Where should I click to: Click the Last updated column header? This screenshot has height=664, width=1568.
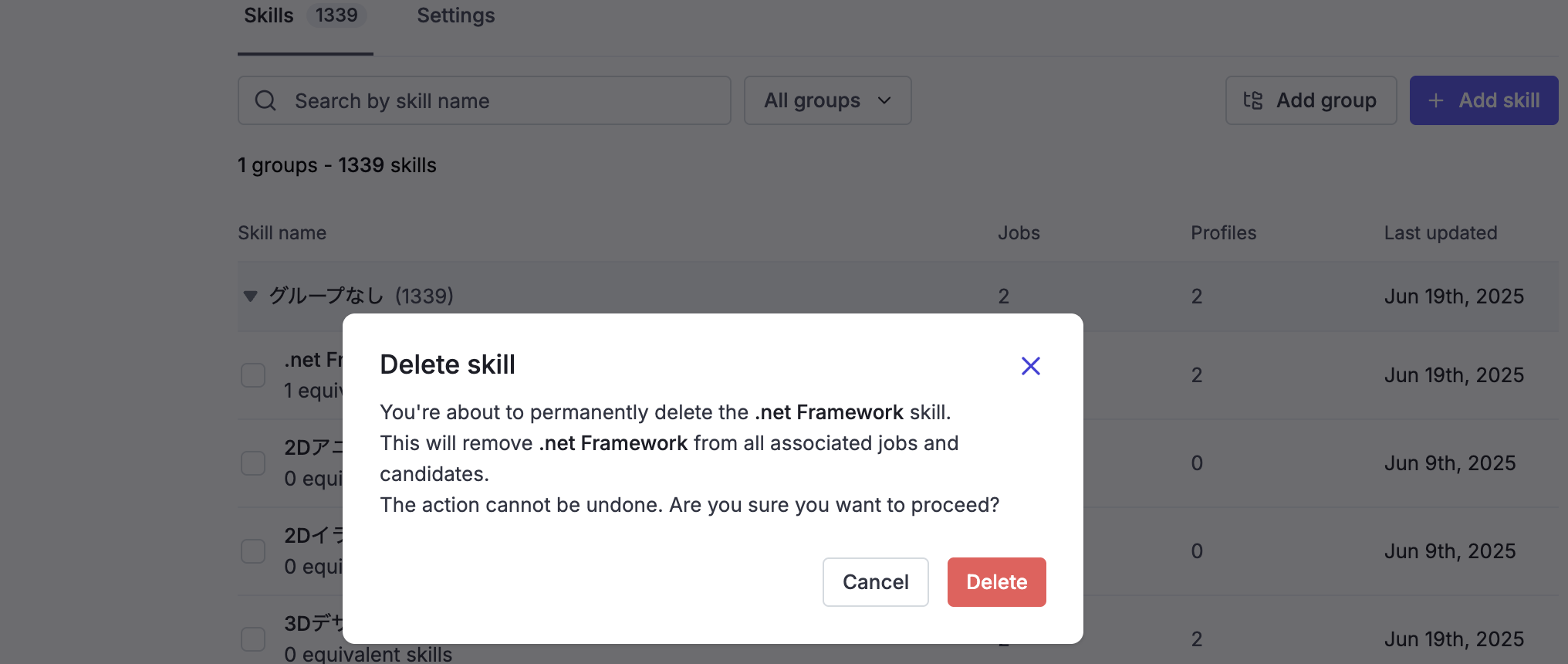pyautogui.click(x=1440, y=233)
